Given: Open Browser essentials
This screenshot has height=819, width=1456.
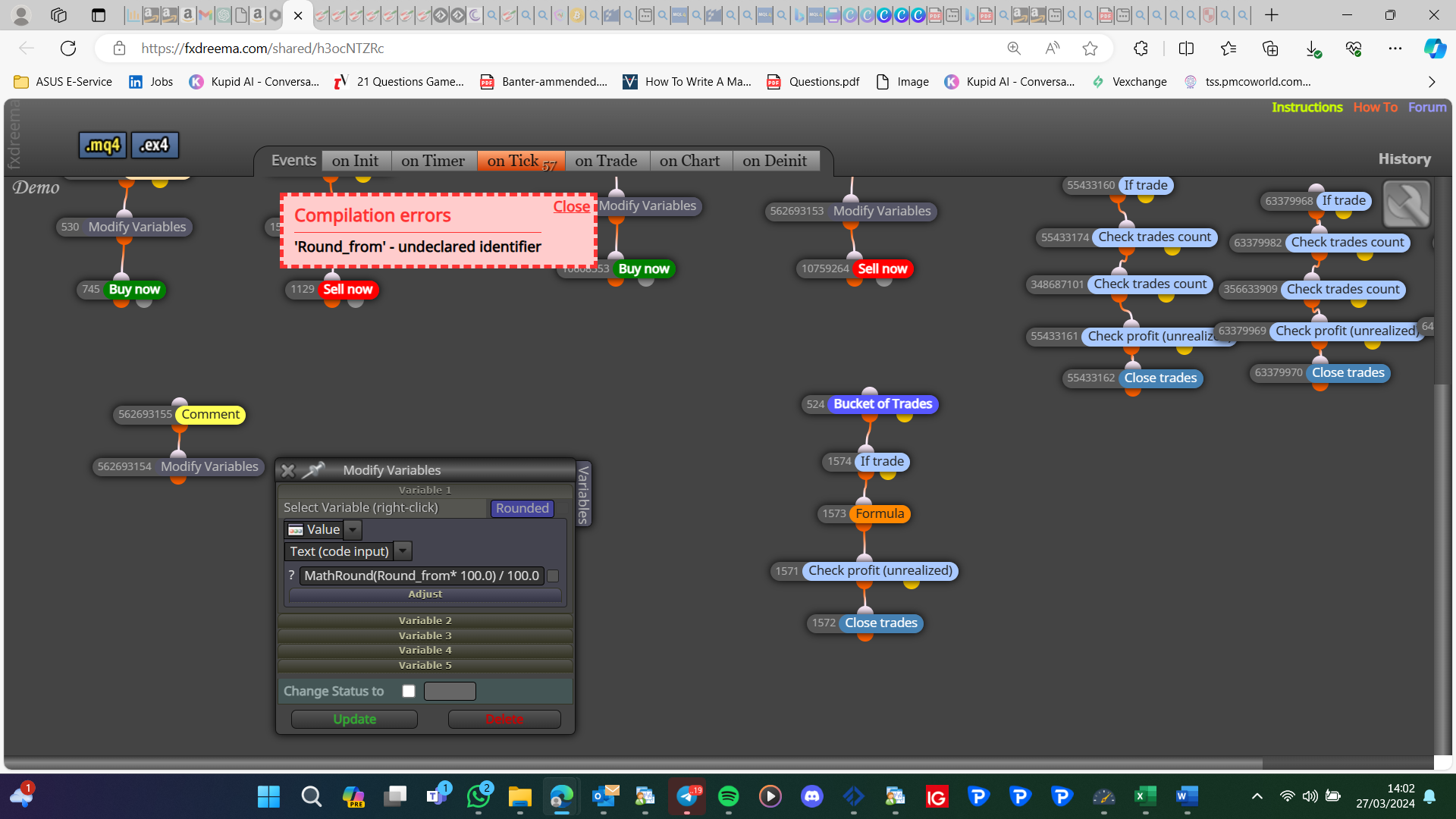Looking at the screenshot, I should click(x=1354, y=49).
